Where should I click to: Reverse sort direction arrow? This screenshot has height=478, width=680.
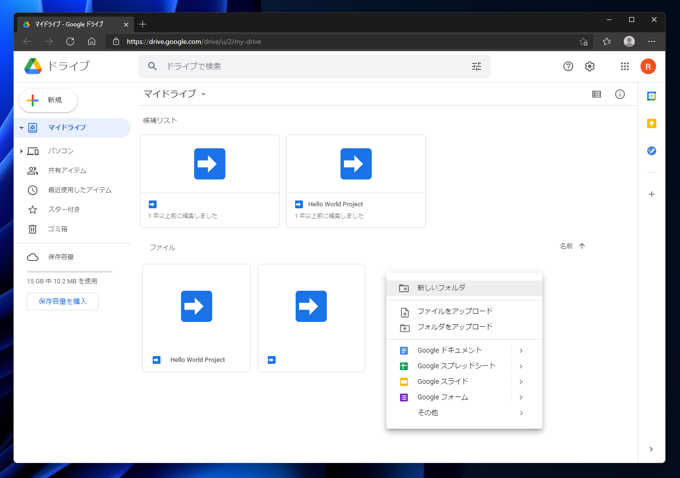(x=582, y=246)
